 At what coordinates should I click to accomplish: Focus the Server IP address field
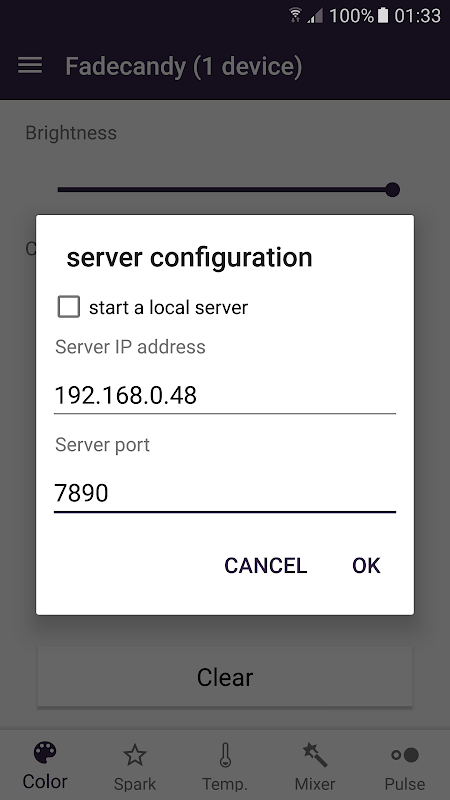225,395
